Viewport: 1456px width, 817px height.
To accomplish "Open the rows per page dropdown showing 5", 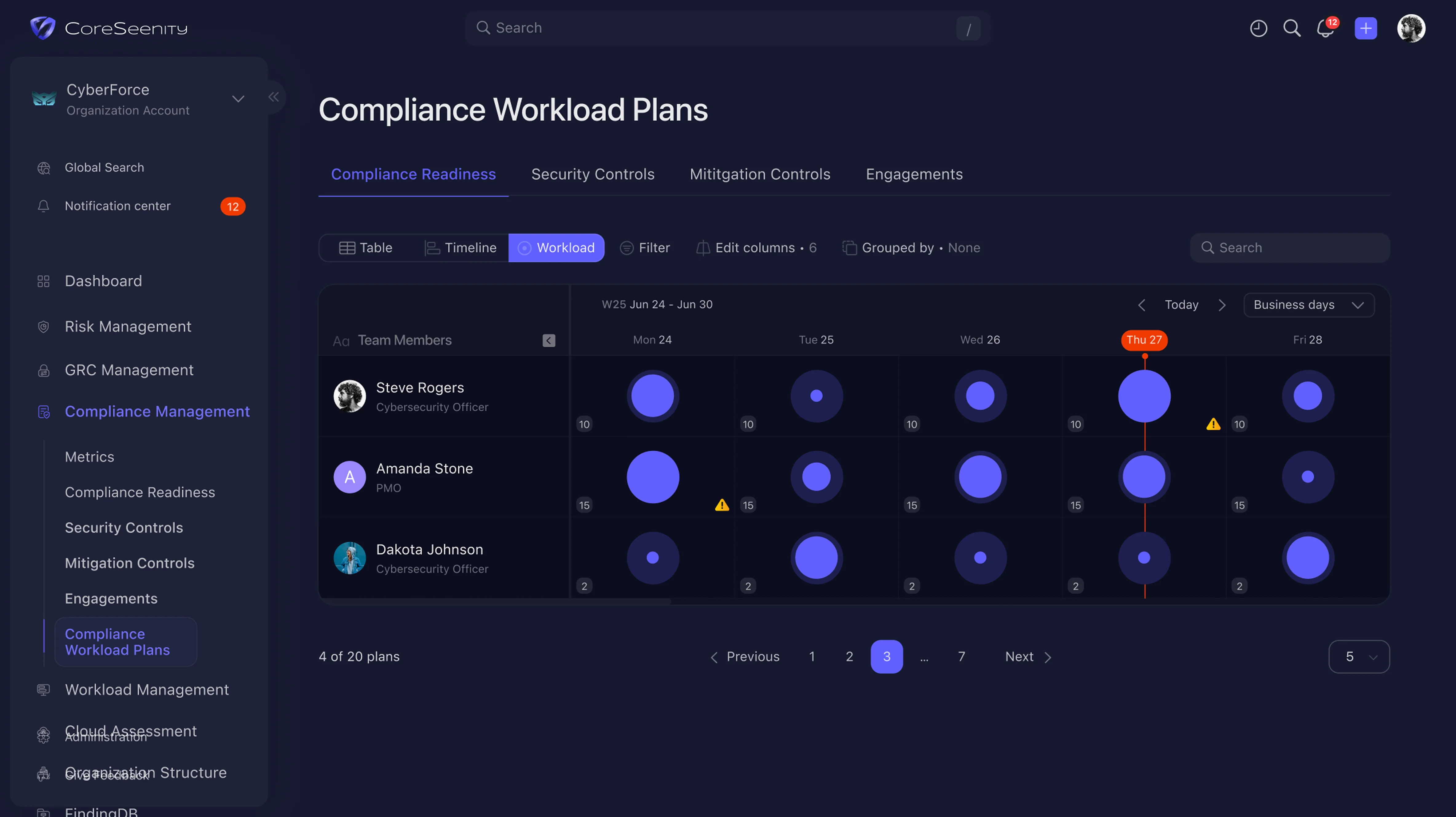I will point(1359,656).
